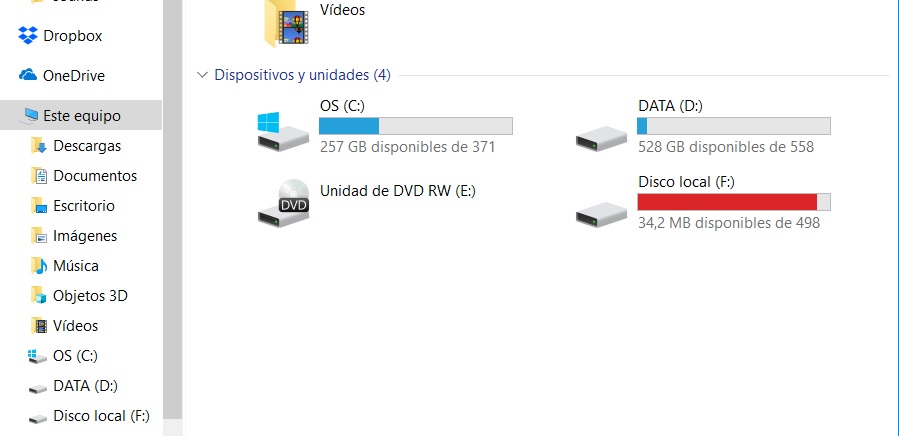This screenshot has height=436, width=899.
Task: Open the DVD RW (E:) drive icon
Action: coord(283,204)
